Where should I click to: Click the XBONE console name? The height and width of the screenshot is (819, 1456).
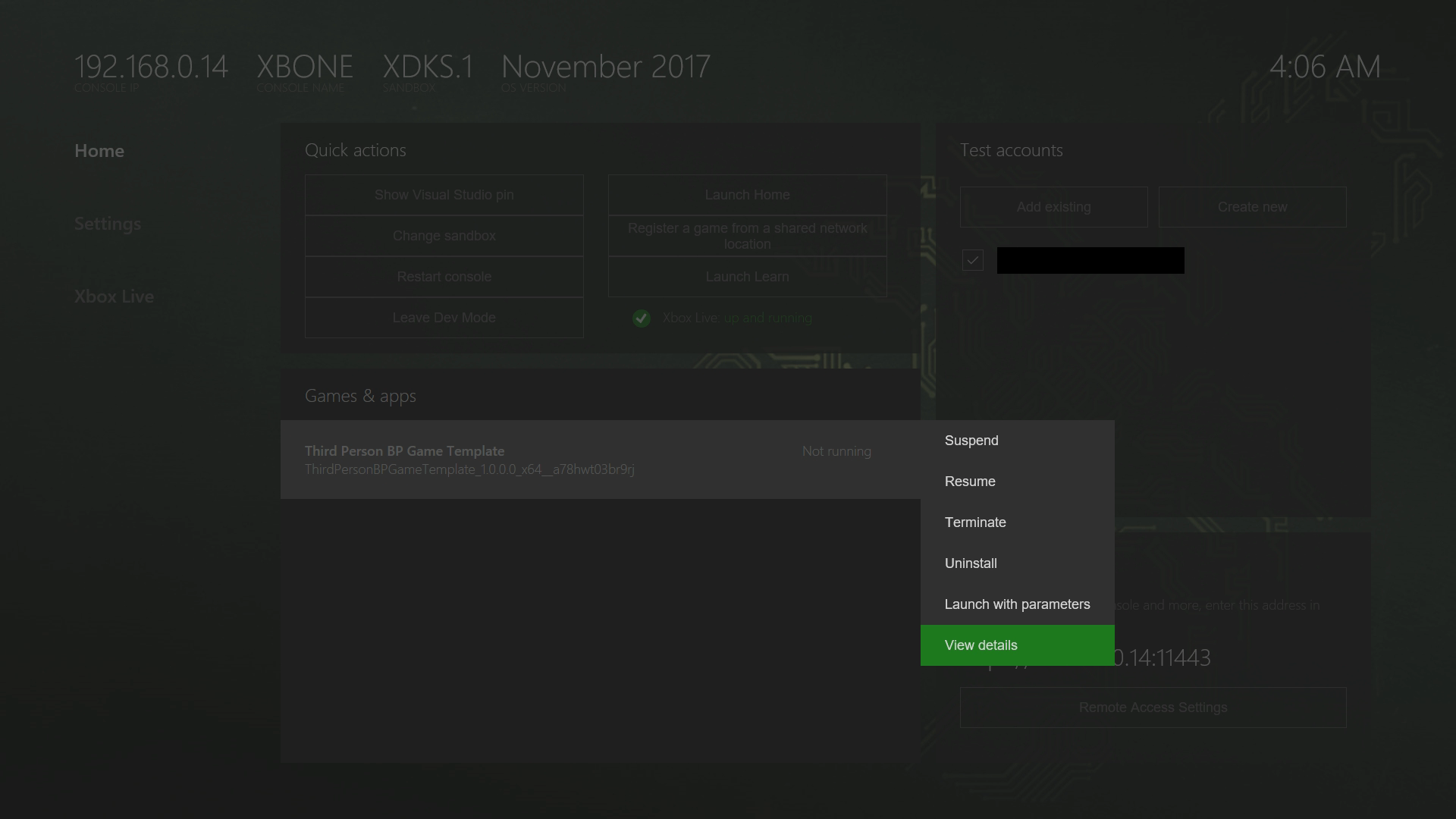(x=305, y=67)
